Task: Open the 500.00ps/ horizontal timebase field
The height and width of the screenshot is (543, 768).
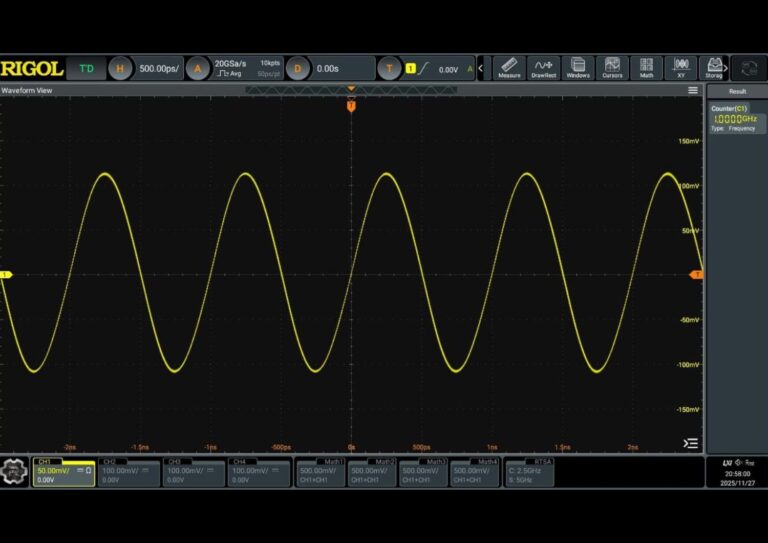Action: (159, 69)
